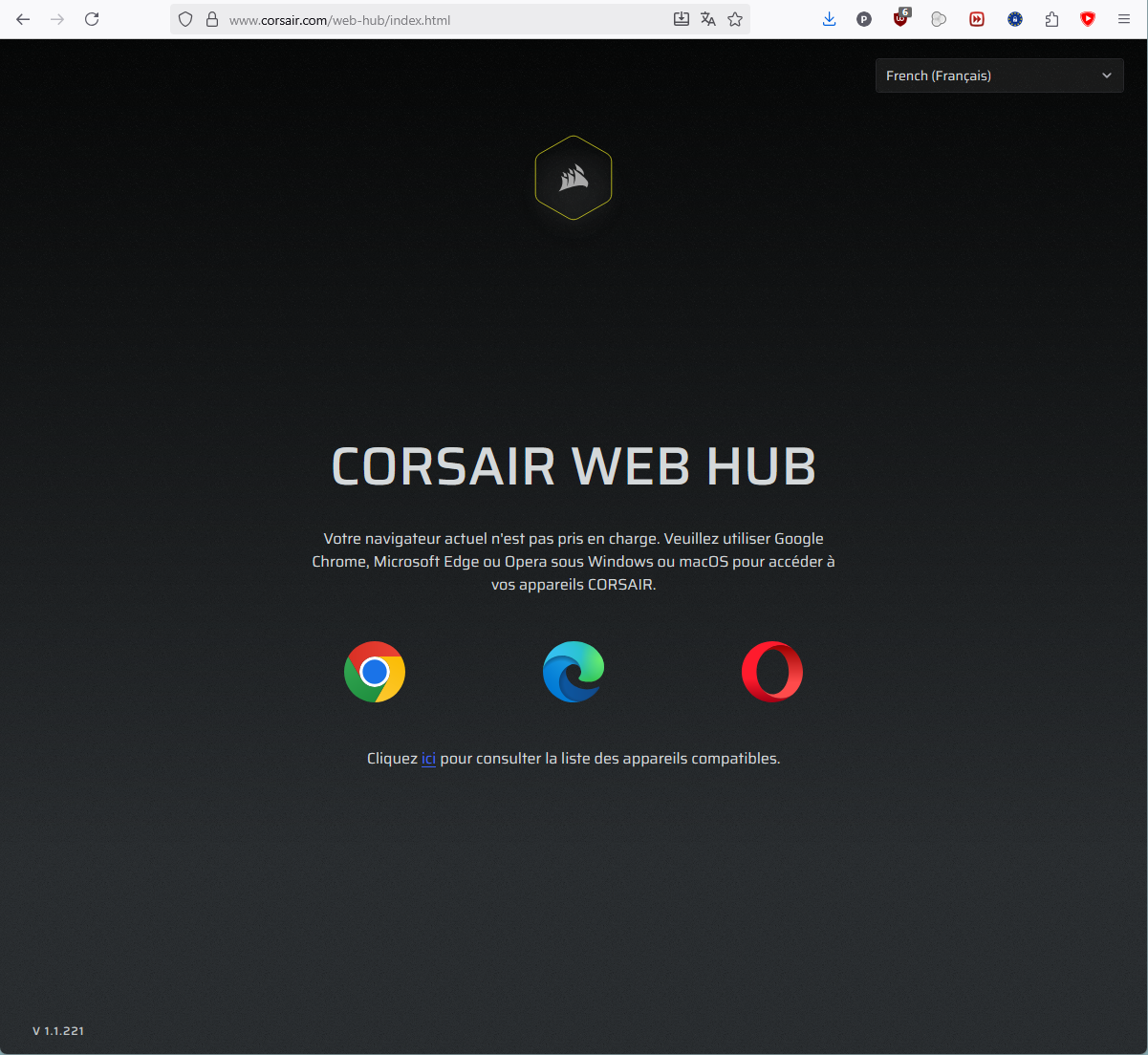Translate the page using the translate icon
The width and height of the screenshot is (1148, 1055).
coord(708,19)
